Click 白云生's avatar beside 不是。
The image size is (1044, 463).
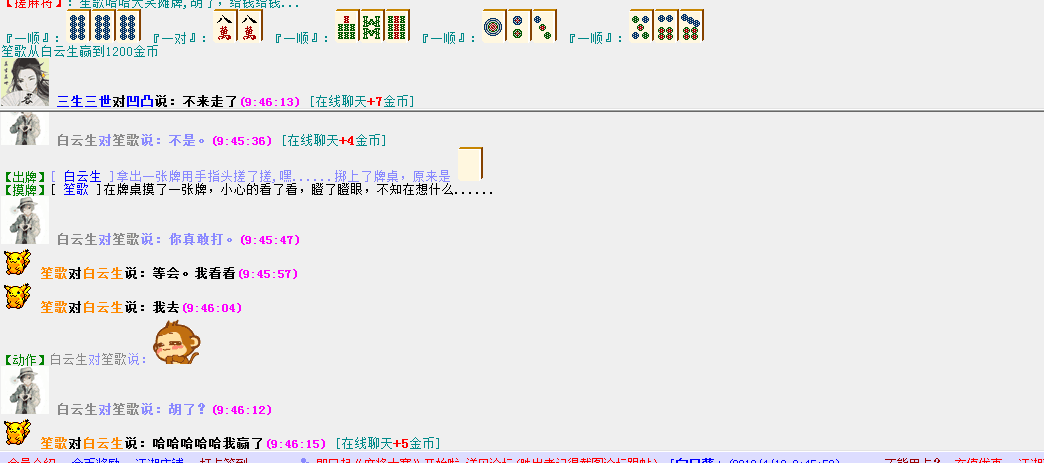25,129
